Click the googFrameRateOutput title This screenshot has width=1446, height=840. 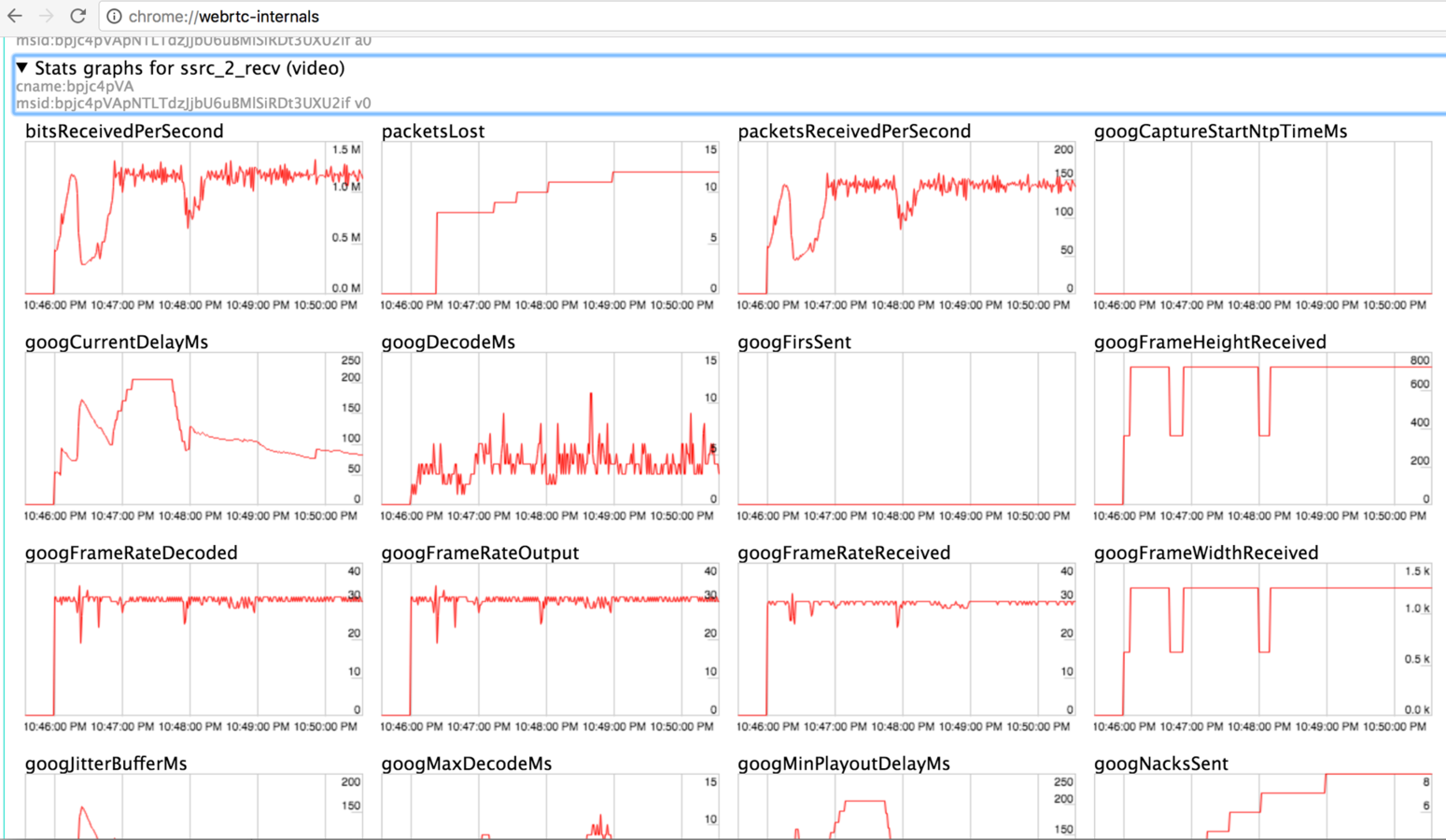coord(480,553)
